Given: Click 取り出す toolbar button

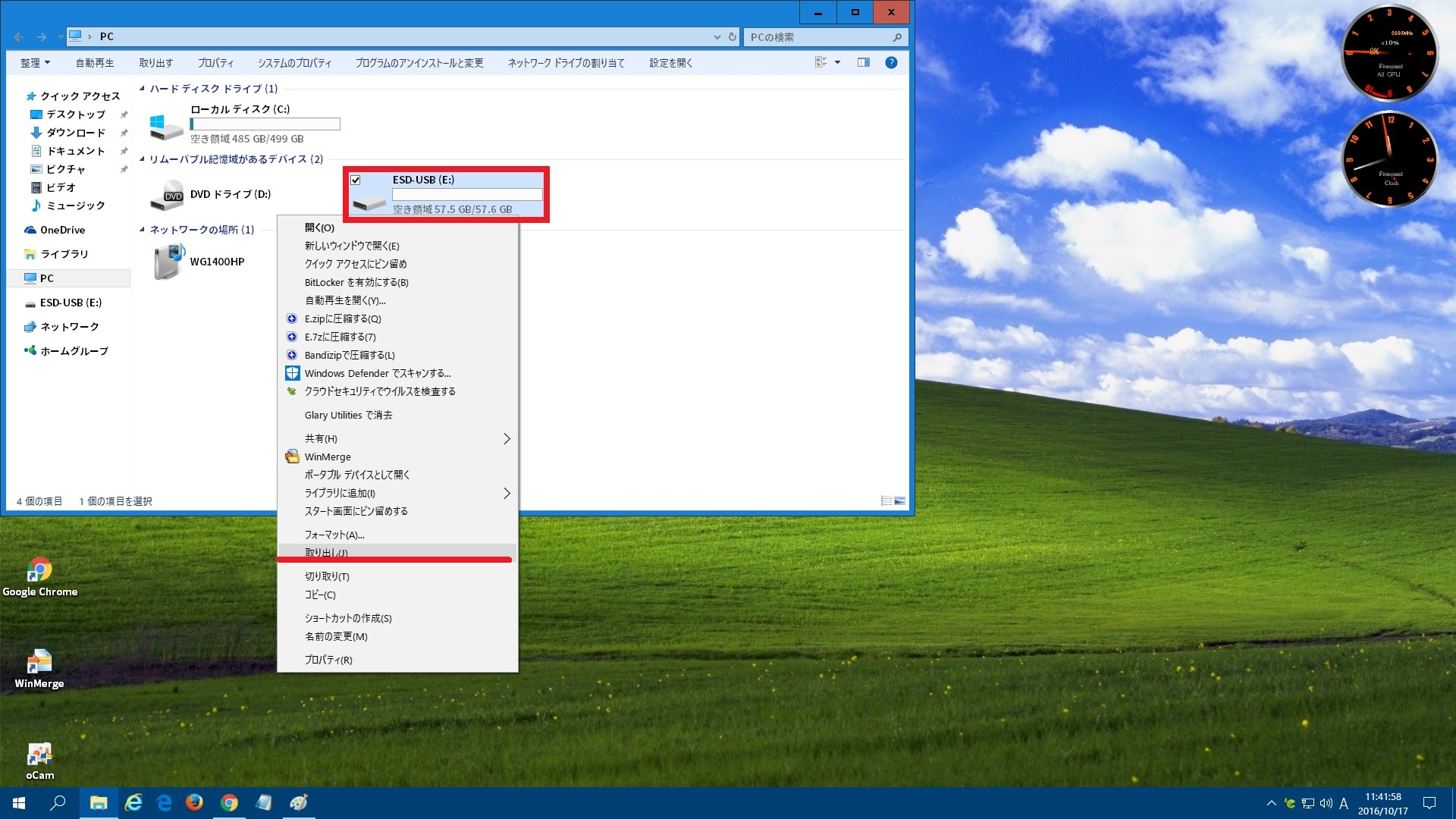Looking at the screenshot, I should click(x=156, y=63).
